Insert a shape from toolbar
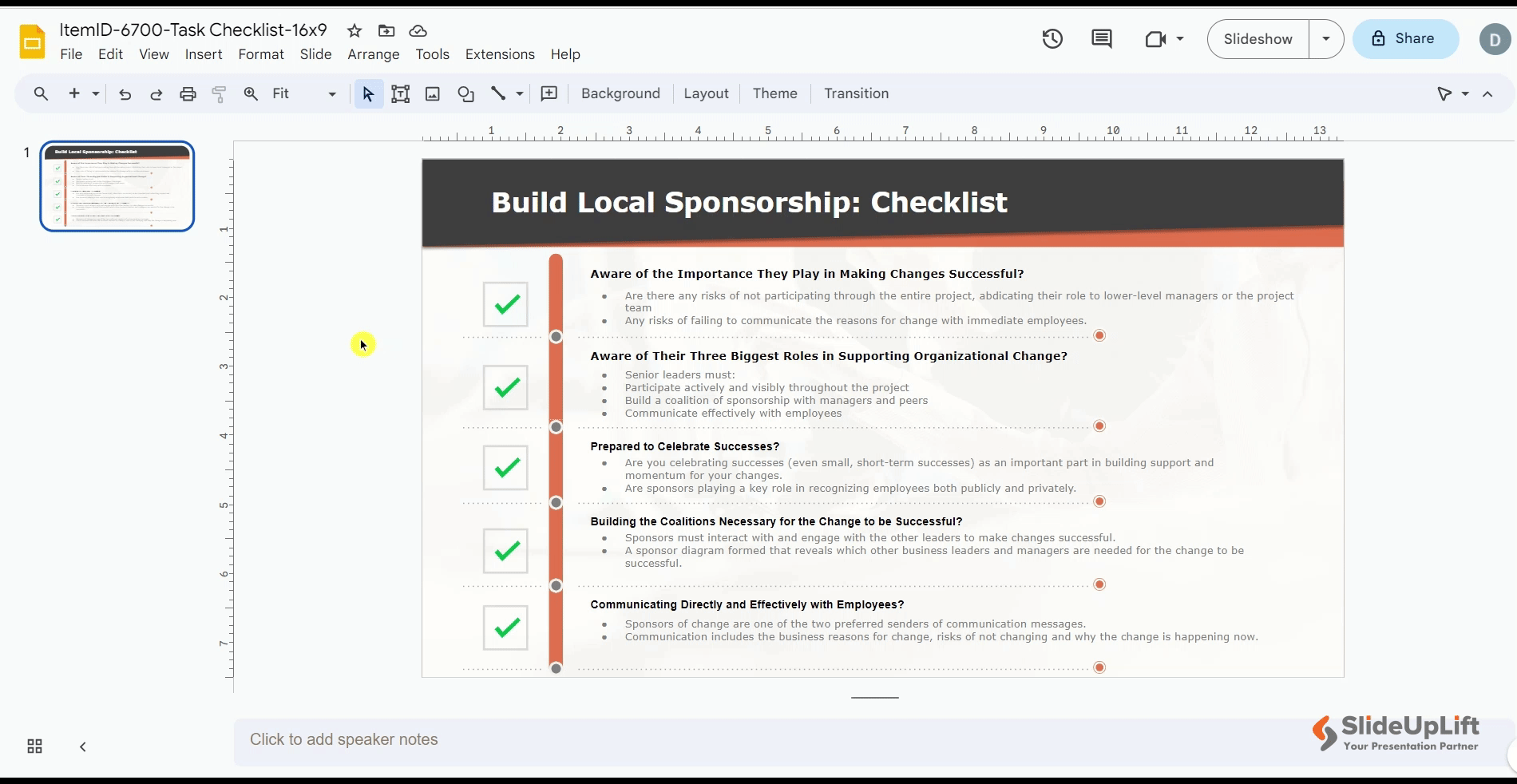Viewport: 1517px width, 784px height. click(466, 94)
